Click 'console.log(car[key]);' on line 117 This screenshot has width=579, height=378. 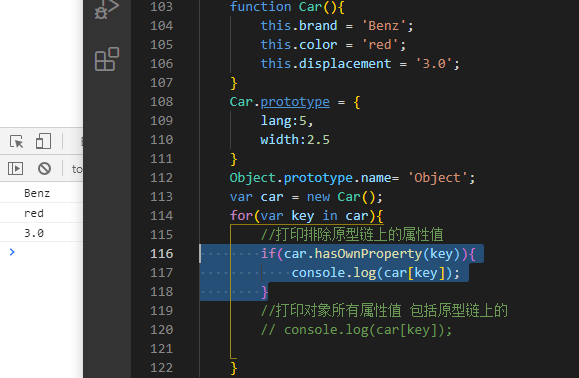[376, 273]
